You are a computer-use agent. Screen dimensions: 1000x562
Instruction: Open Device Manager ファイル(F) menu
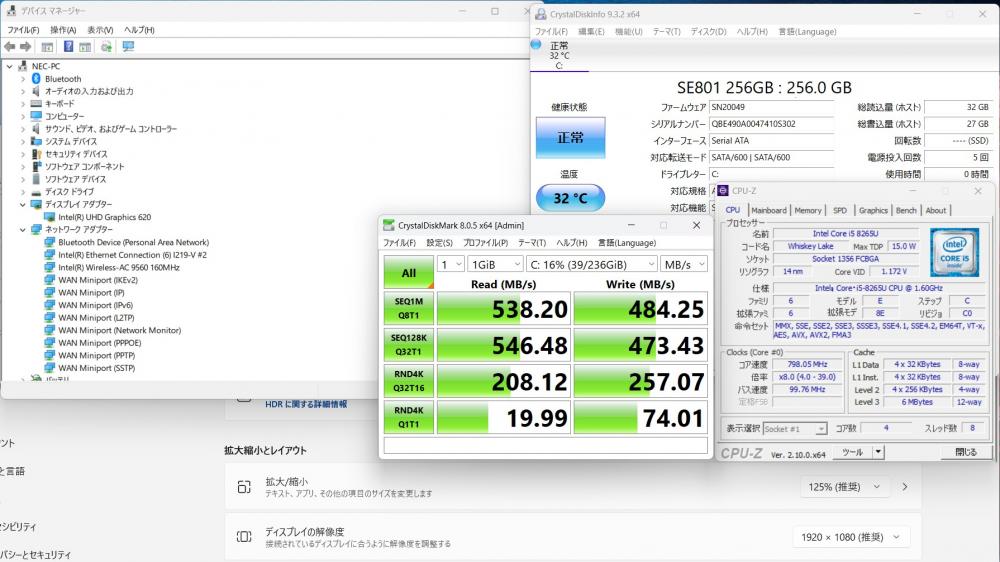click(23, 30)
